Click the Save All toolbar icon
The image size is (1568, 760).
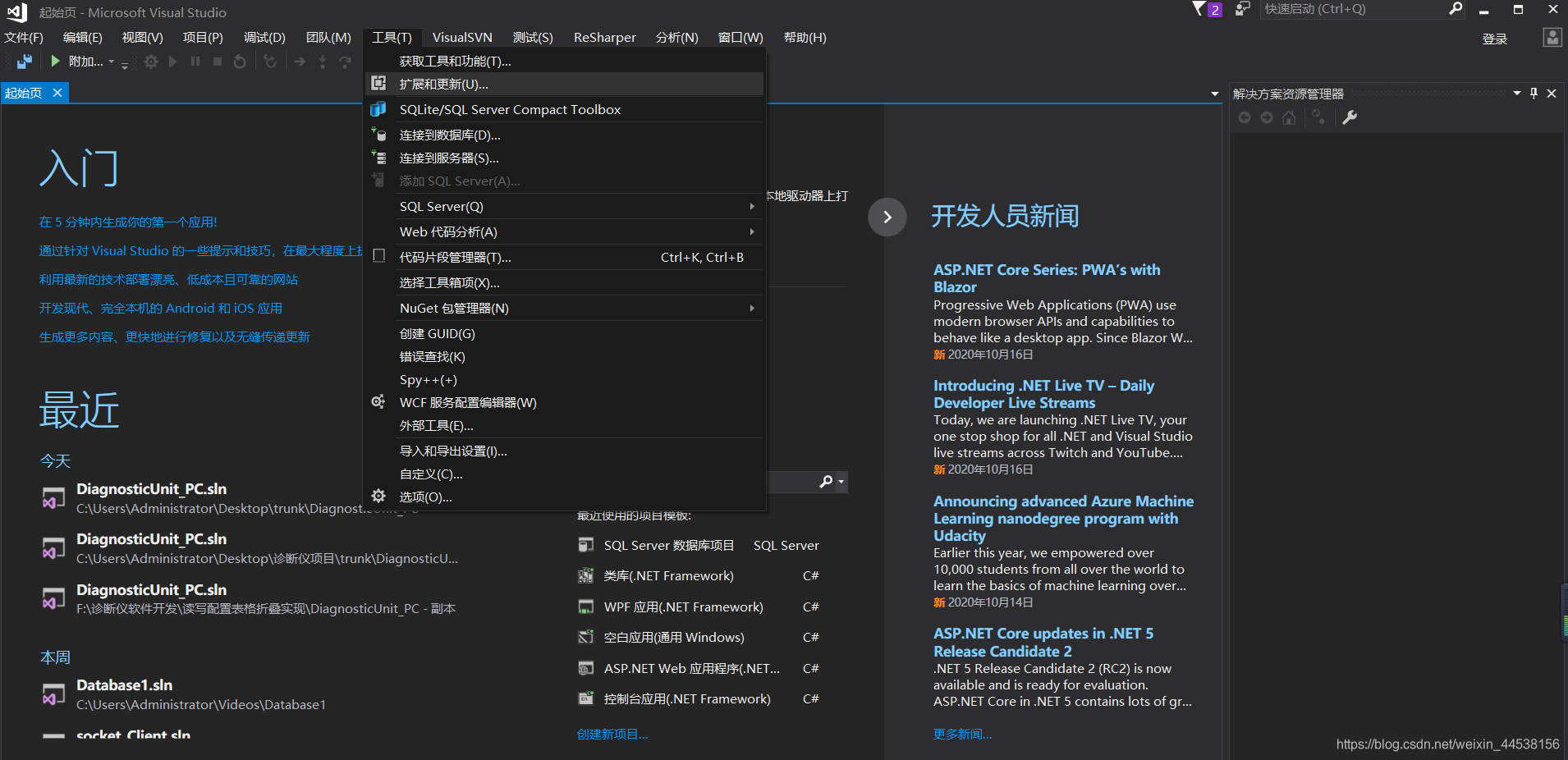point(25,62)
